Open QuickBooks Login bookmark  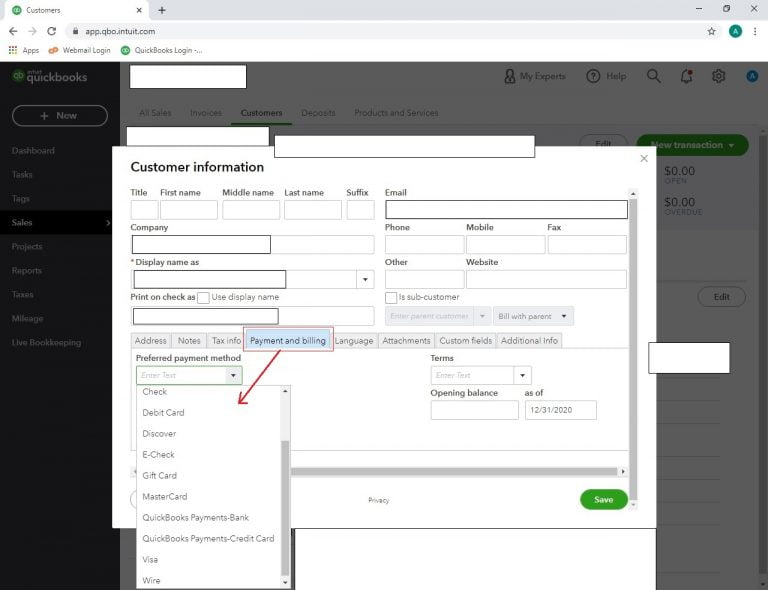[x=161, y=50]
